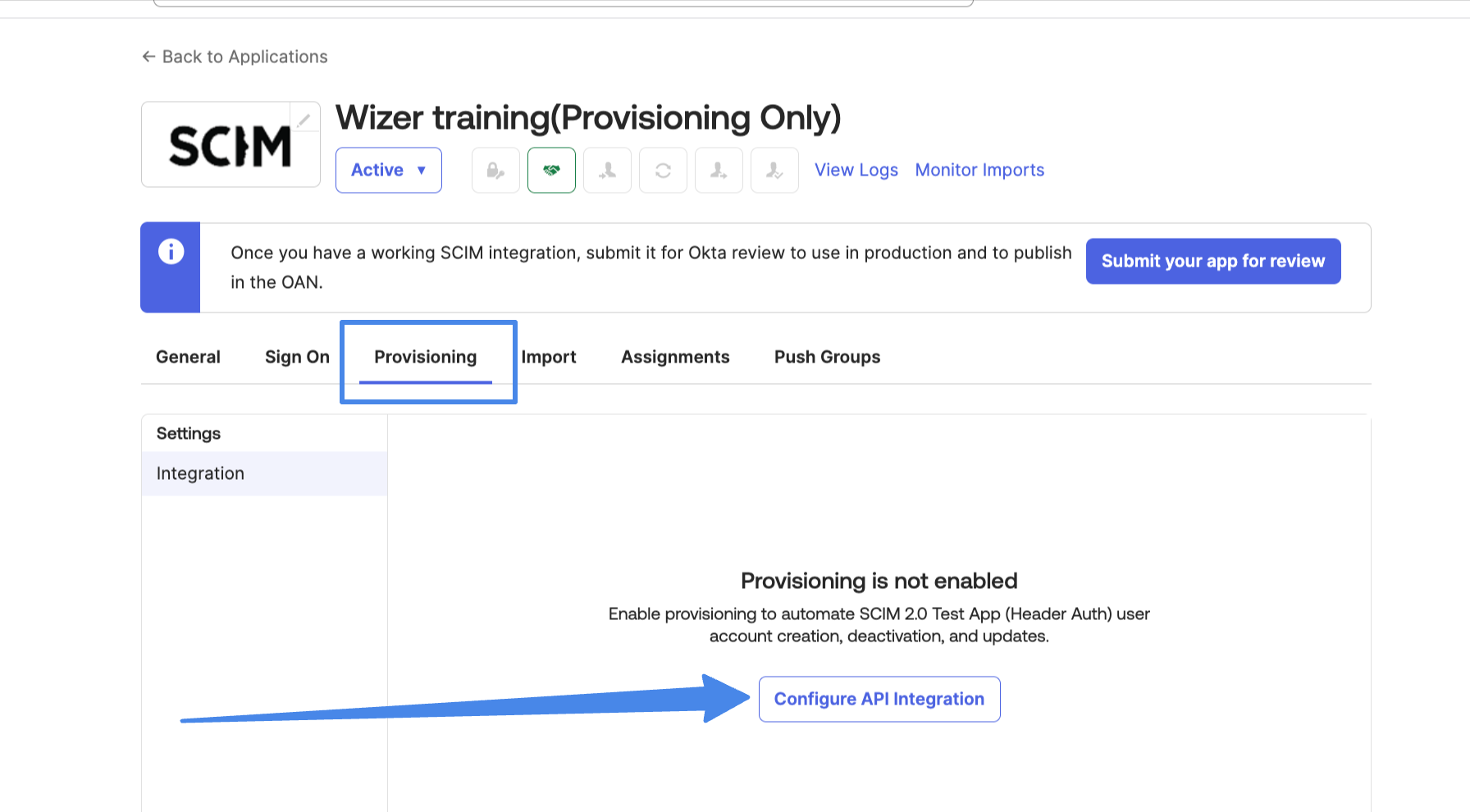Select Integration in Settings sidebar
Viewport: 1470px width, 812px height.
coord(201,473)
